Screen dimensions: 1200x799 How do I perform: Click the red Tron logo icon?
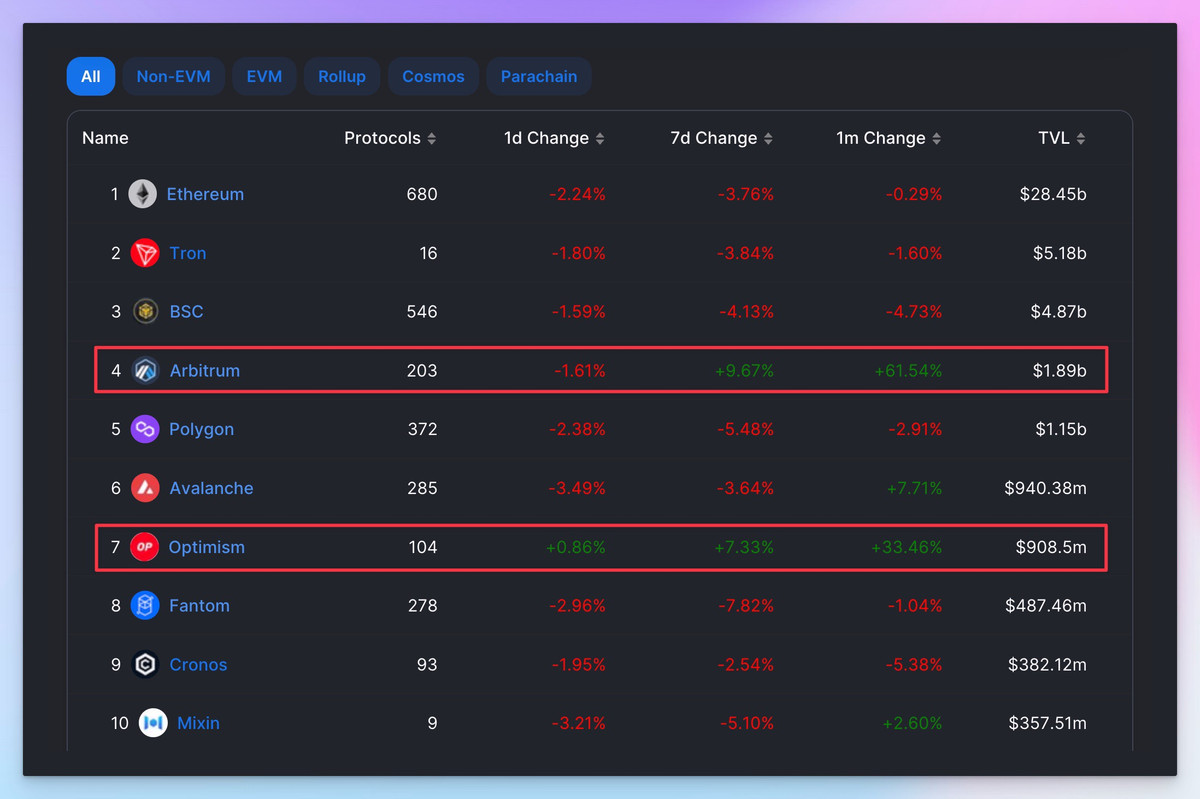click(145, 253)
